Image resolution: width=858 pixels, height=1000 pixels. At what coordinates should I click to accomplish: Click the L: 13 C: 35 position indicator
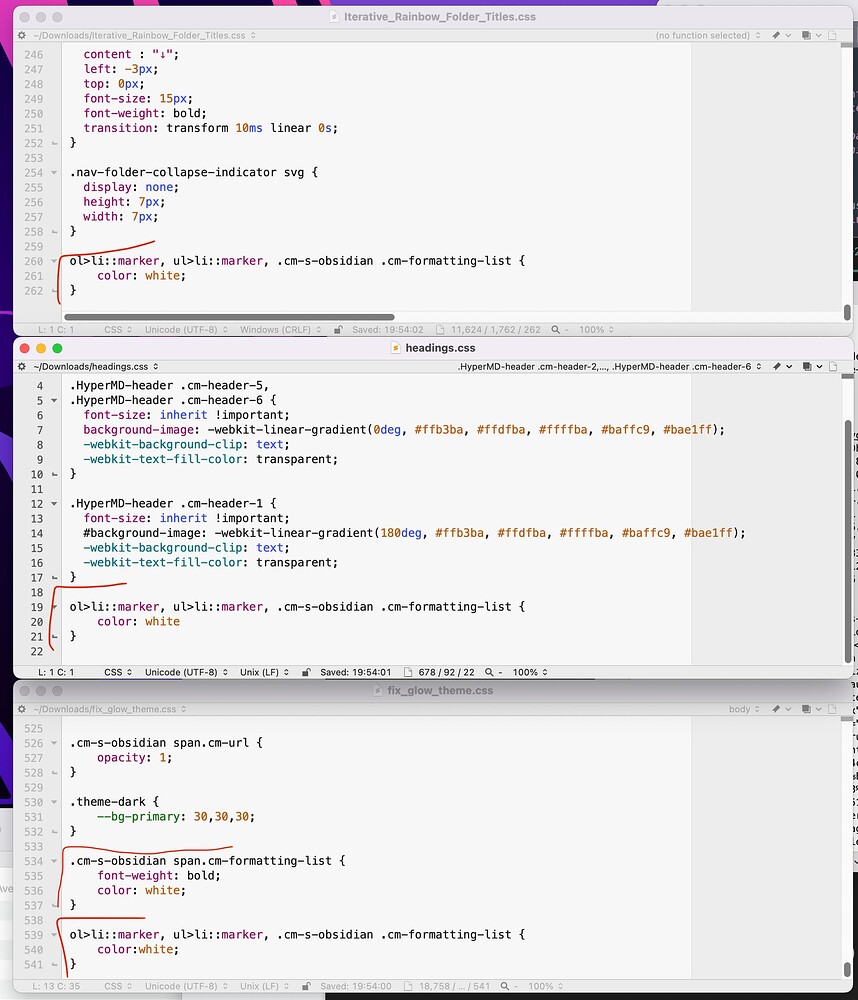54,986
